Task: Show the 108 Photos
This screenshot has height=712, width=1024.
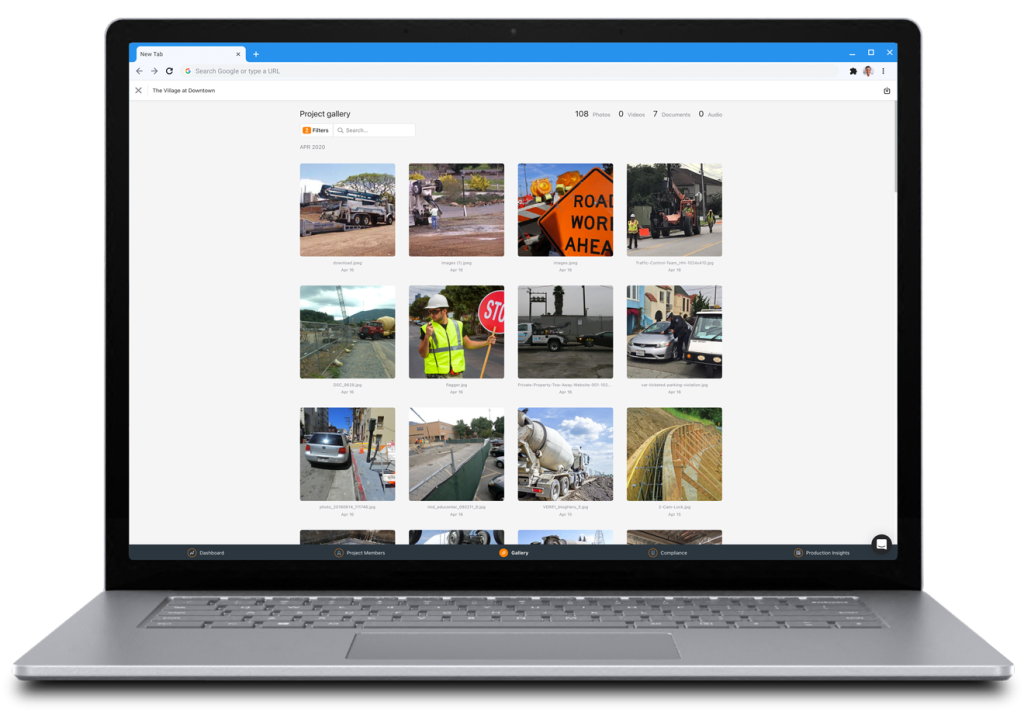Action: click(x=592, y=115)
